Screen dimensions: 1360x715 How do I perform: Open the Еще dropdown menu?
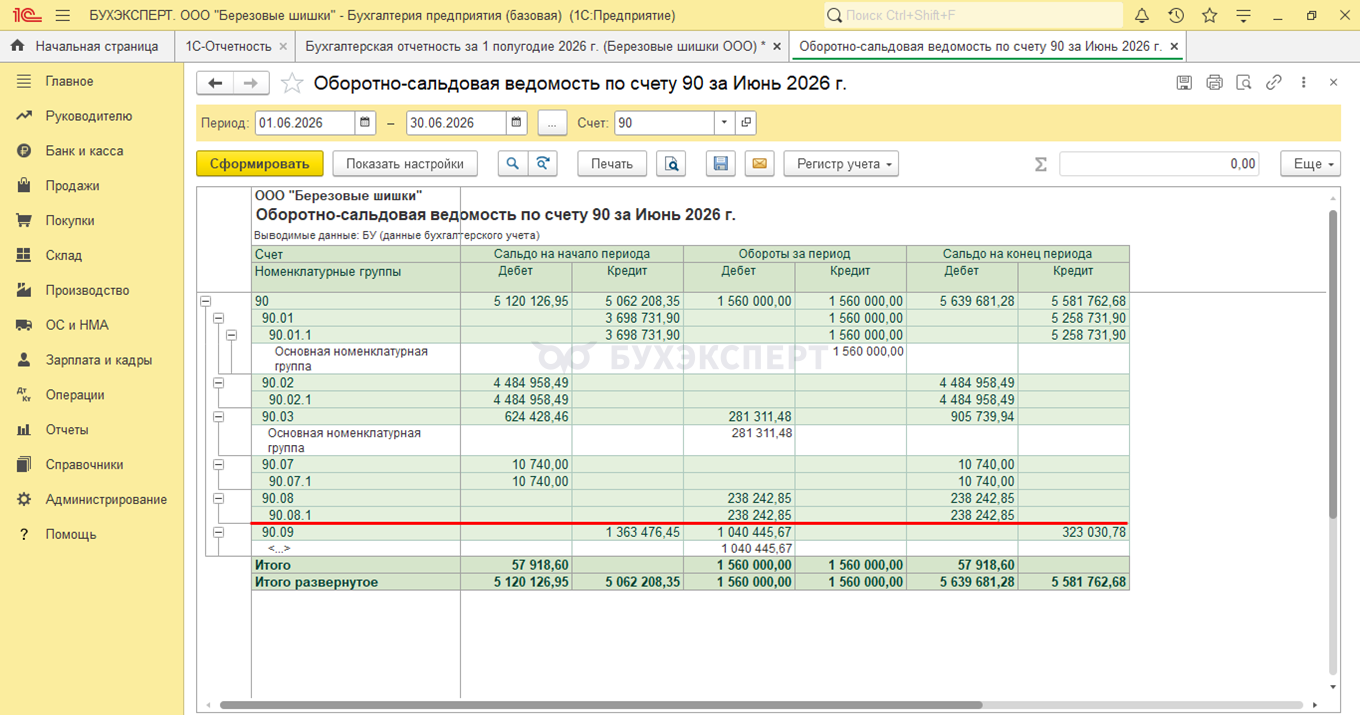[1310, 164]
